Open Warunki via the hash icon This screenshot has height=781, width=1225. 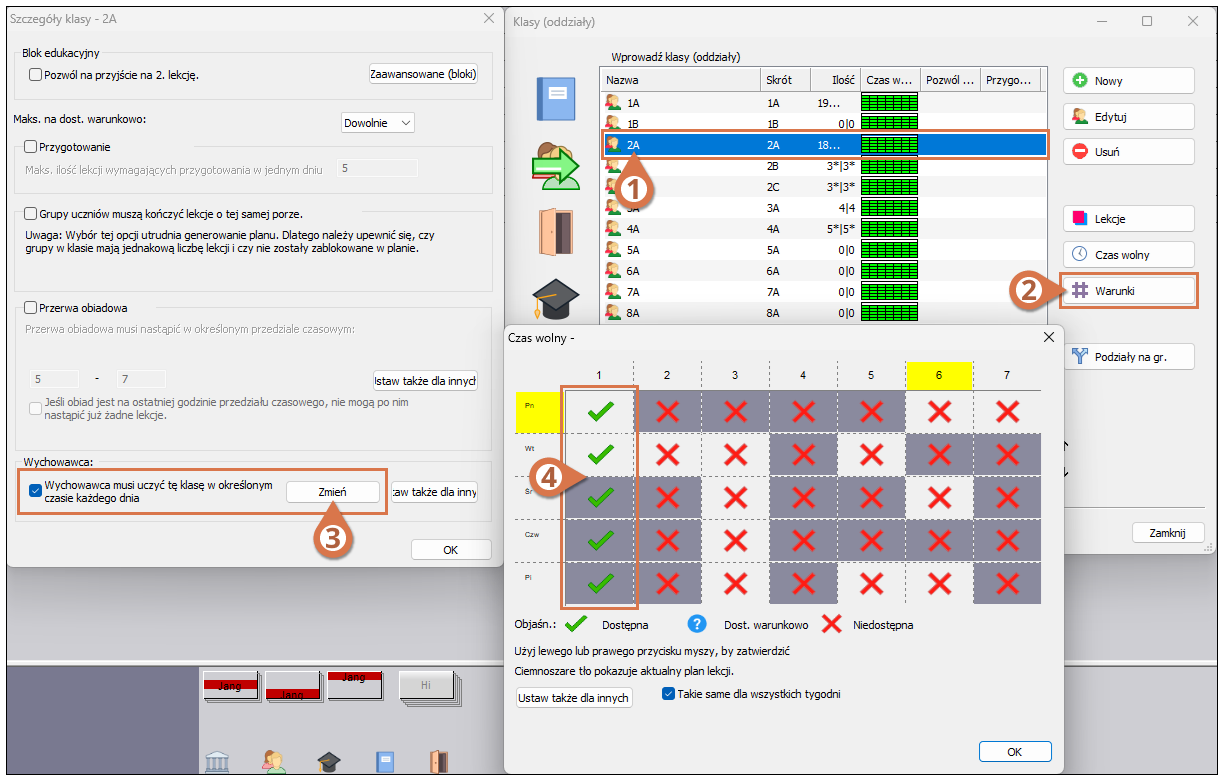tap(1080, 290)
